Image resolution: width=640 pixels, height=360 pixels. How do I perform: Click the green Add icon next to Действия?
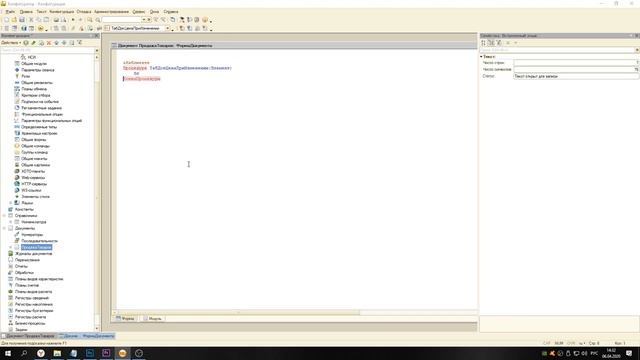pos(26,42)
